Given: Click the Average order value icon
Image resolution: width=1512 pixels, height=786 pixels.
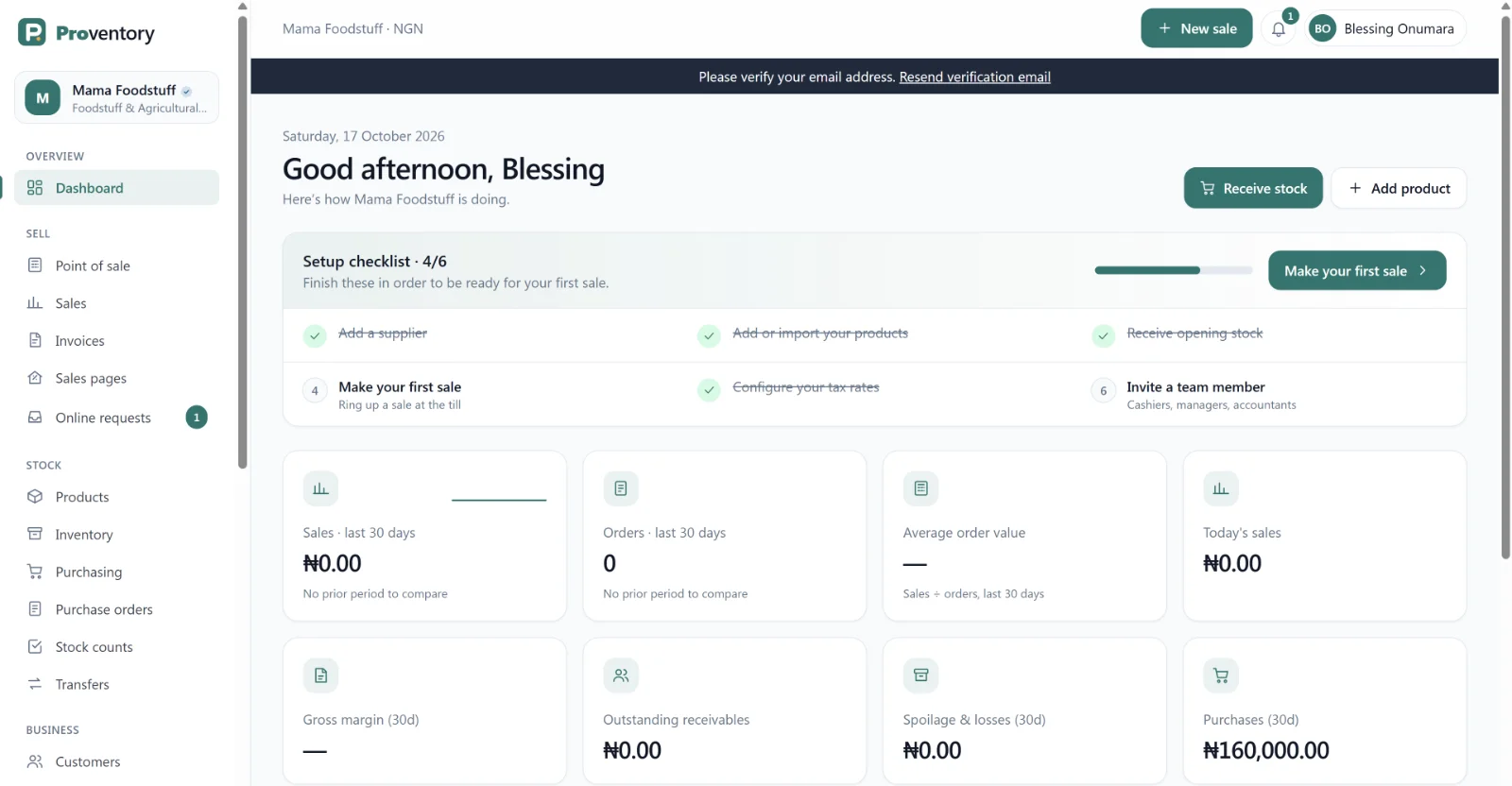Looking at the screenshot, I should (921, 488).
